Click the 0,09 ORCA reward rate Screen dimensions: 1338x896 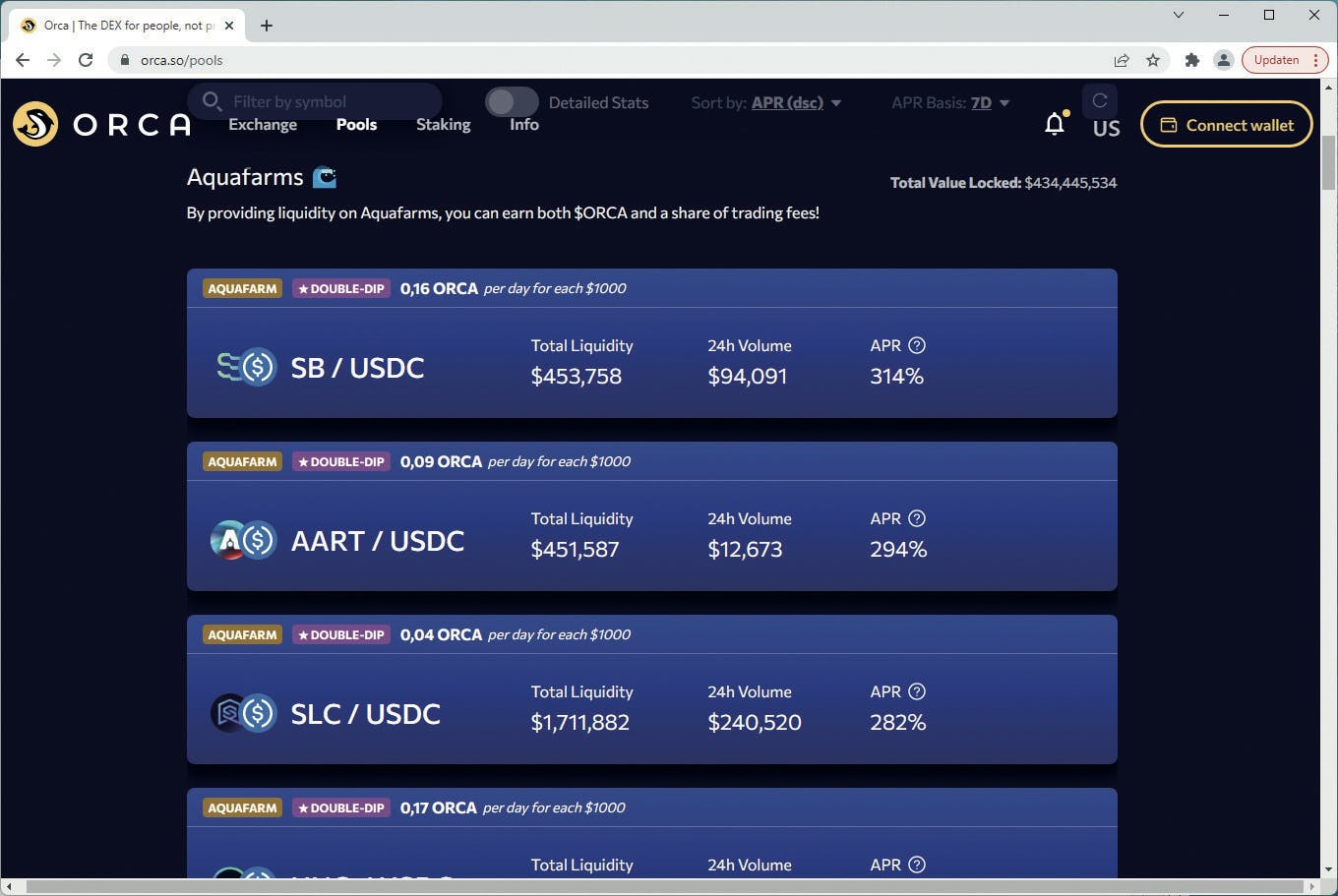coord(441,461)
